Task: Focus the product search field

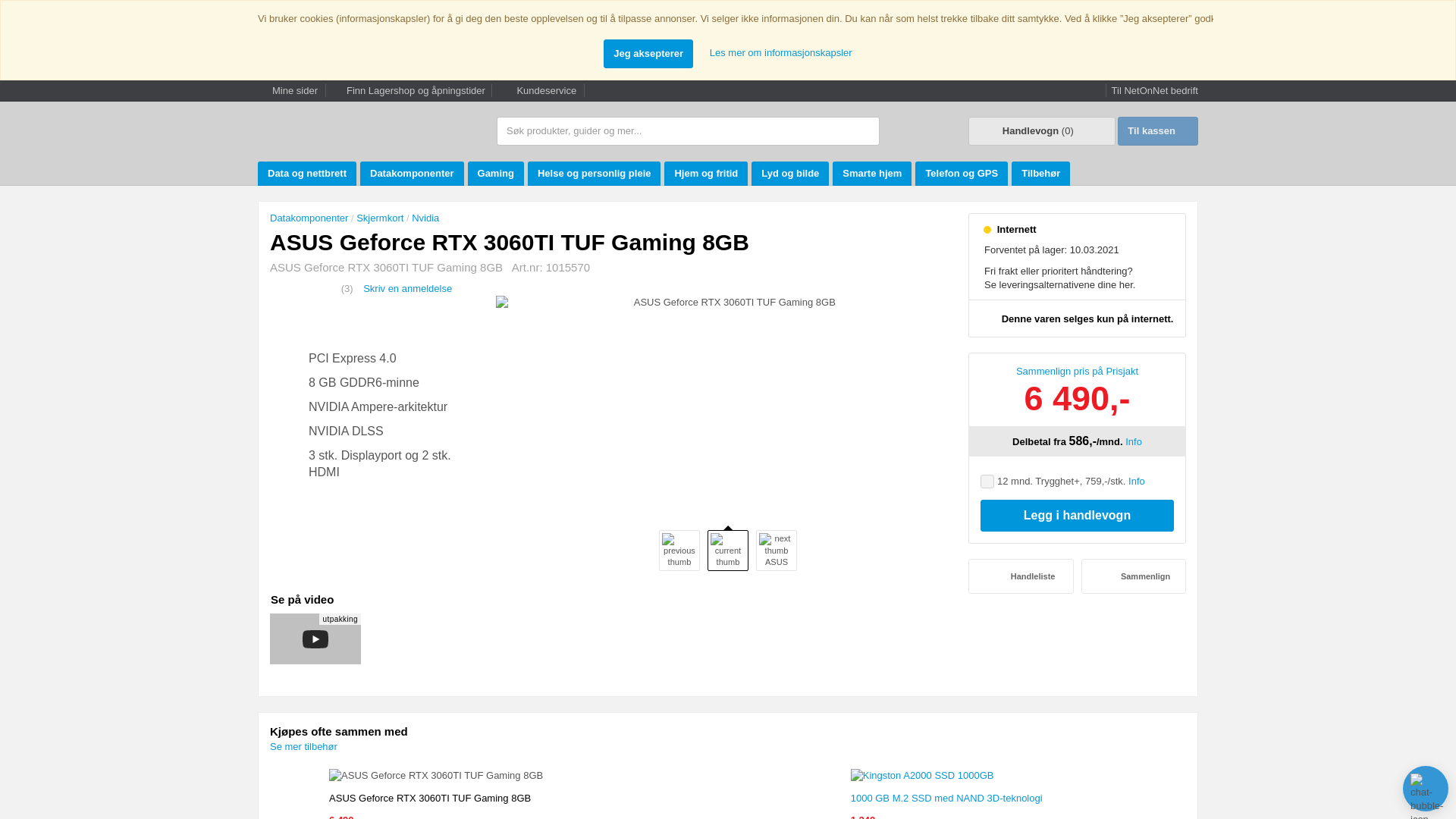Action: pyautogui.click(x=688, y=131)
